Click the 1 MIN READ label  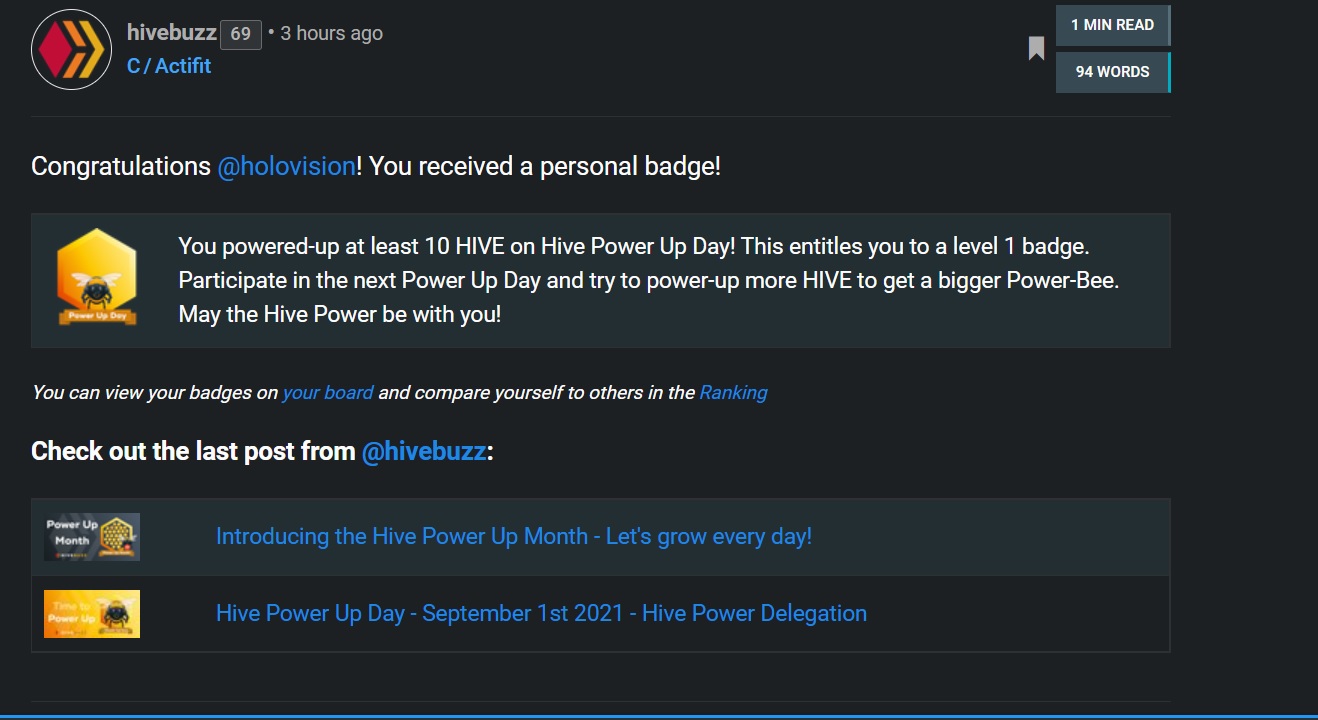pyautogui.click(x=1113, y=25)
